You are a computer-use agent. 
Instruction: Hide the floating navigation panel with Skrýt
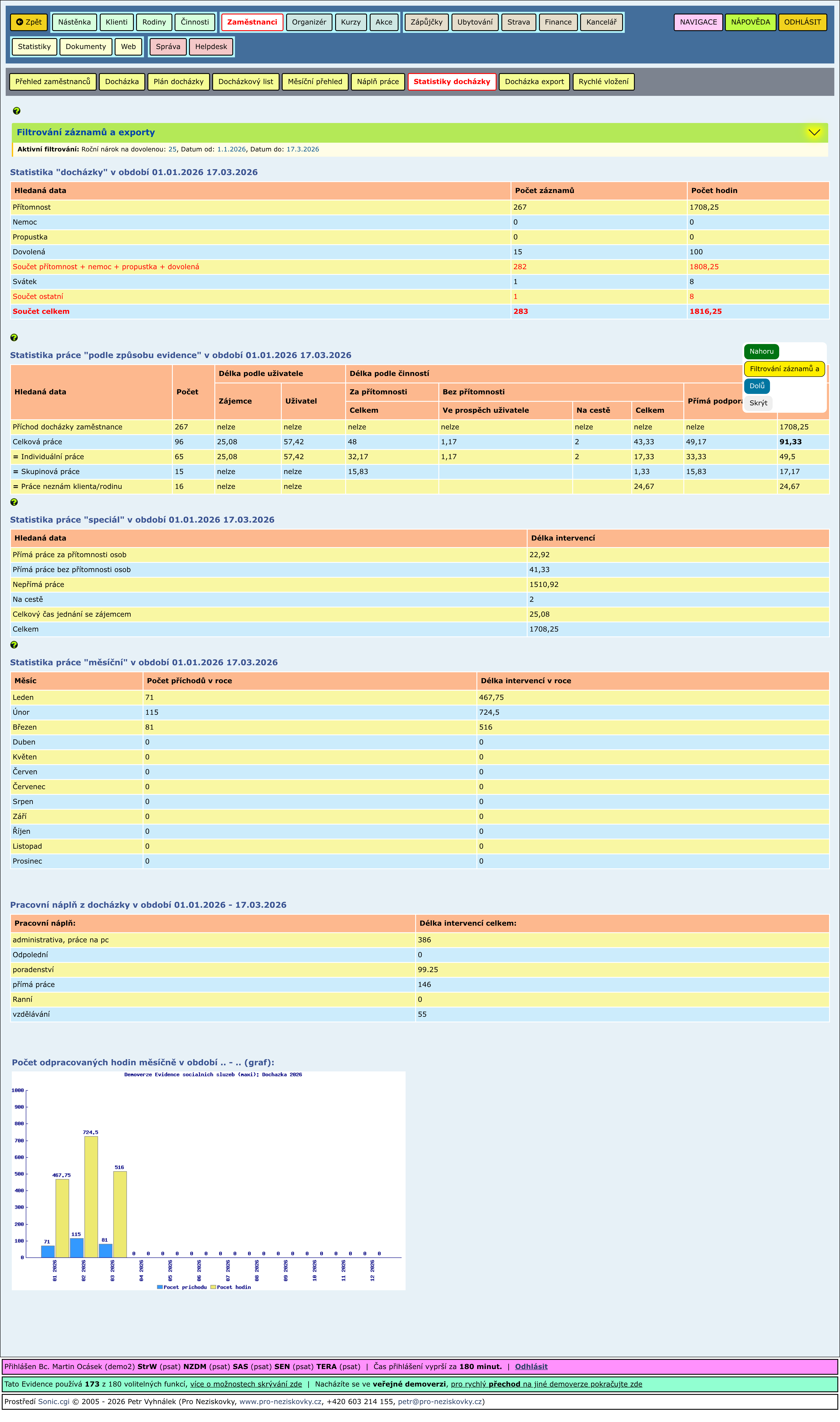tap(758, 403)
